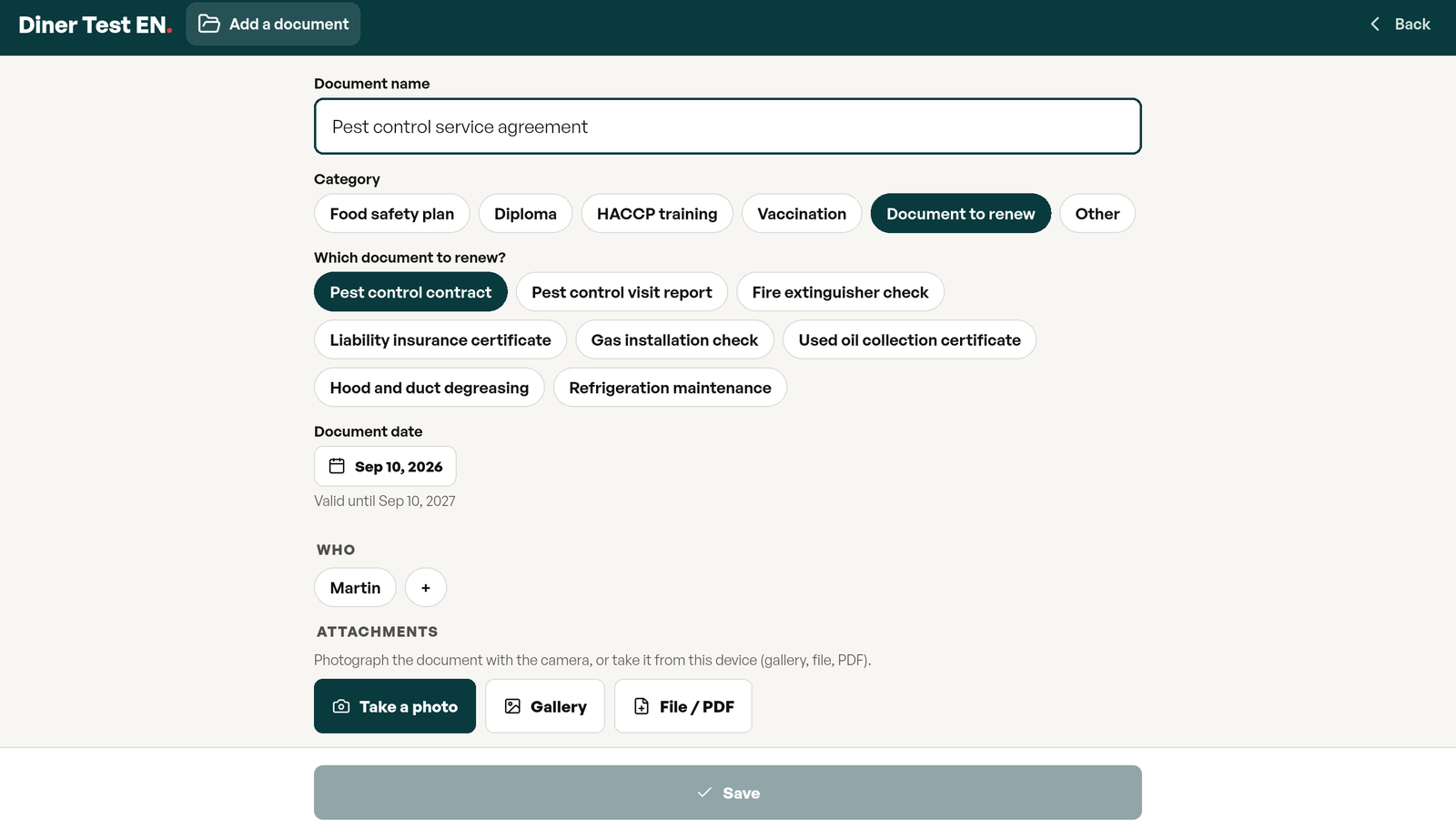Select Refrigeration maintenance option
The width and height of the screenshot is (1456, 830).
pyautogui.click(x=670, y=388)
